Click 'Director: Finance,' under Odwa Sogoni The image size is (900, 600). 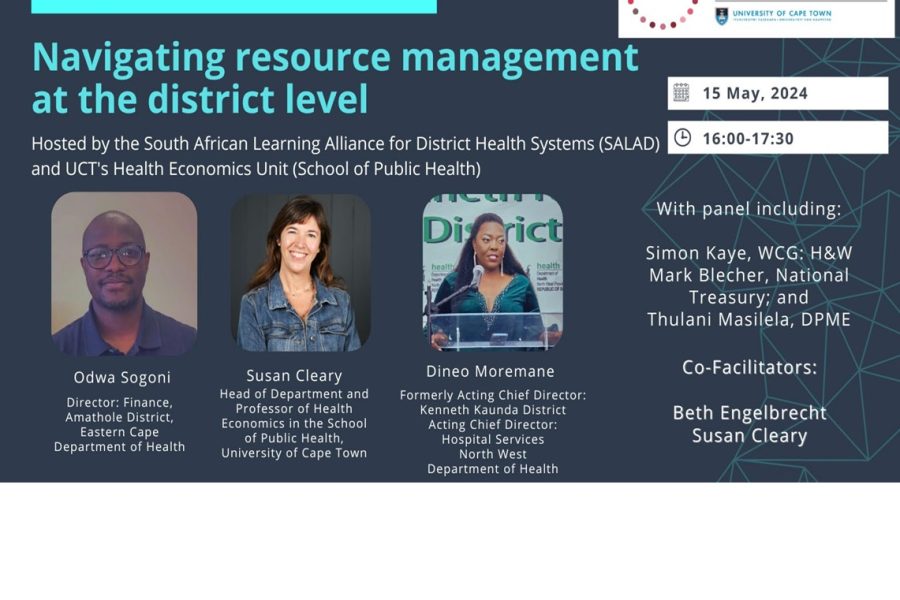point(119,402)
